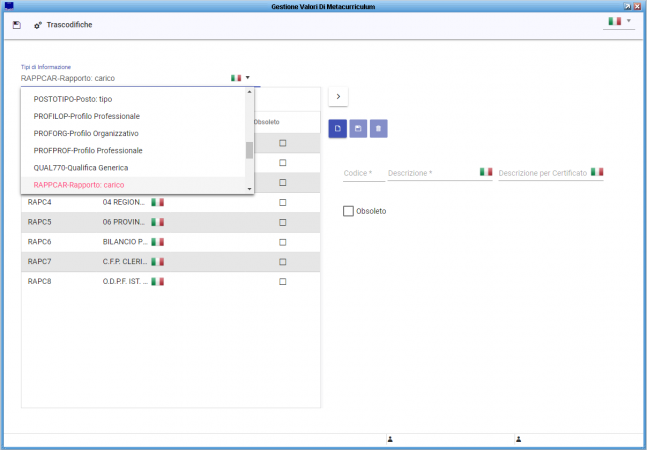647x450 pixels.
Task: Click the Trascodifiche label in header
Action: [70, 24]
